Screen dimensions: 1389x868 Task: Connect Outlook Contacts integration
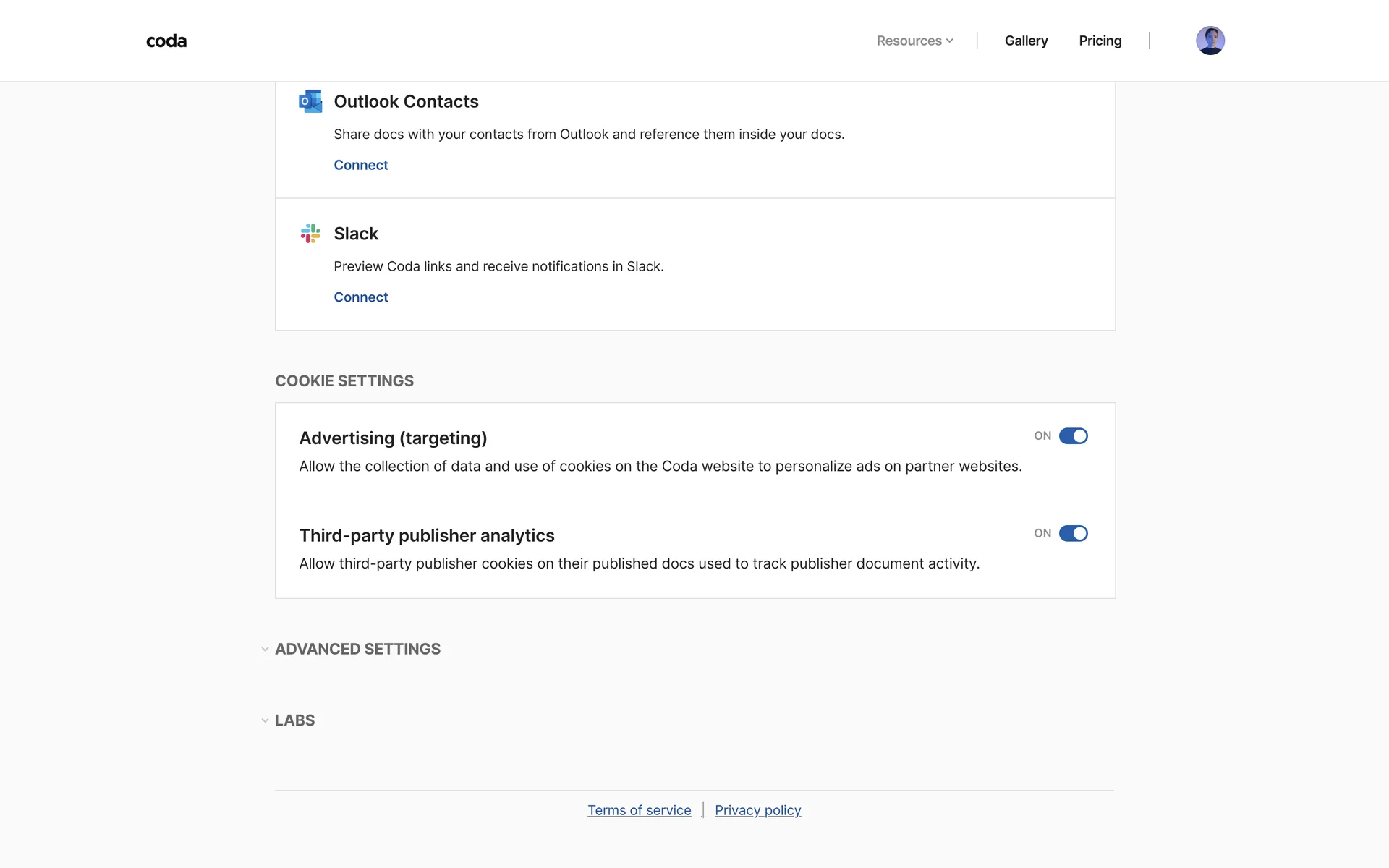coord(360,165)
